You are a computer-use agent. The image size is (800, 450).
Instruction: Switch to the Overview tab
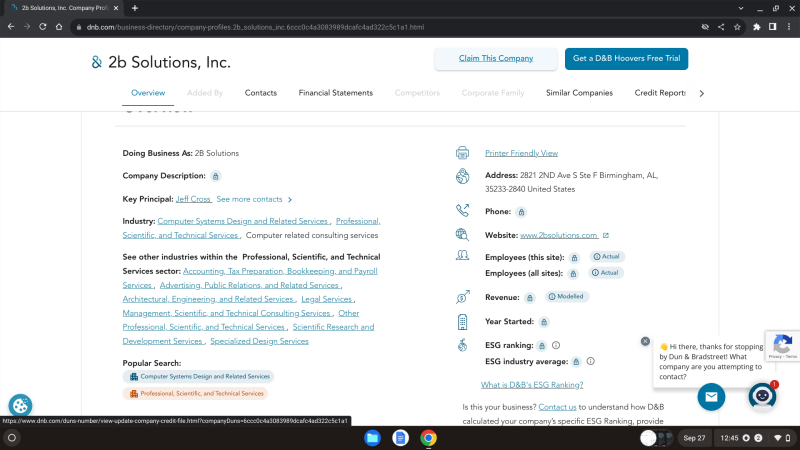click(x=148, y=93)
